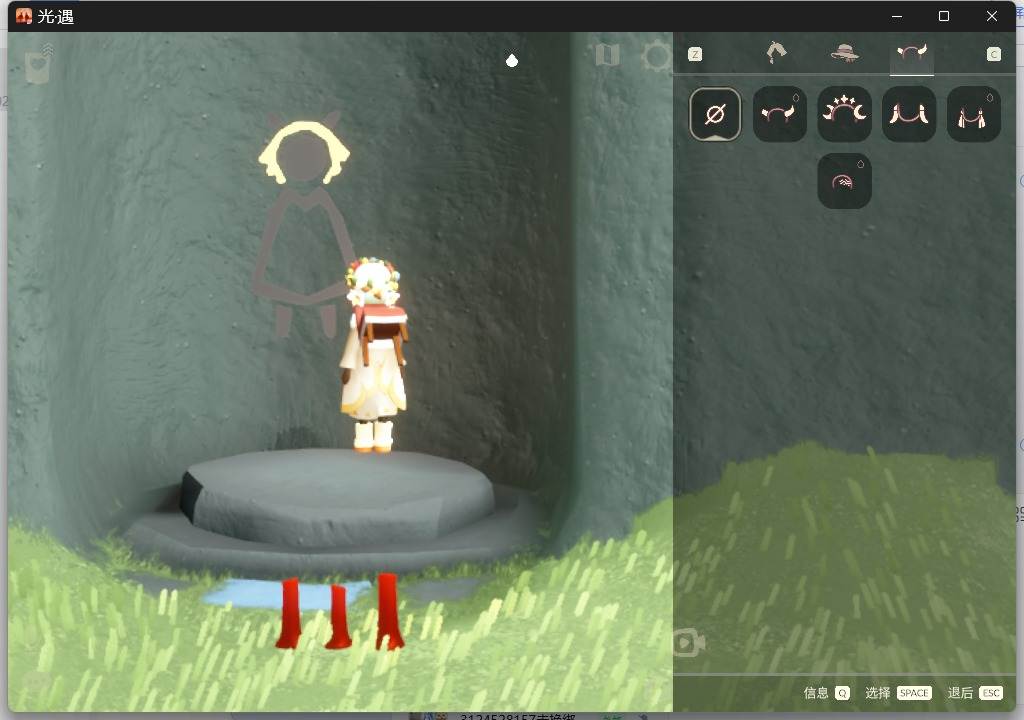1024x720 pixels.
Task: Open the map icon
Action: pos(607,55)
